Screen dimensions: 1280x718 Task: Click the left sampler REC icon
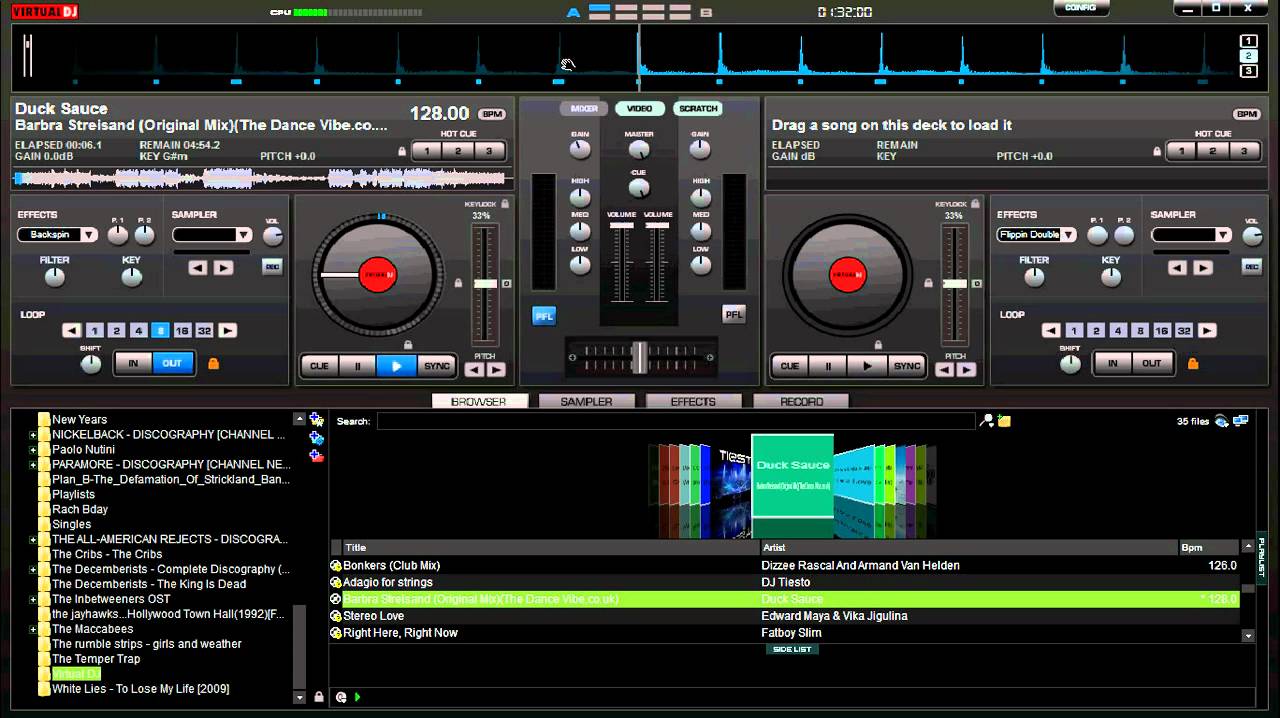(x=272, y=267)
